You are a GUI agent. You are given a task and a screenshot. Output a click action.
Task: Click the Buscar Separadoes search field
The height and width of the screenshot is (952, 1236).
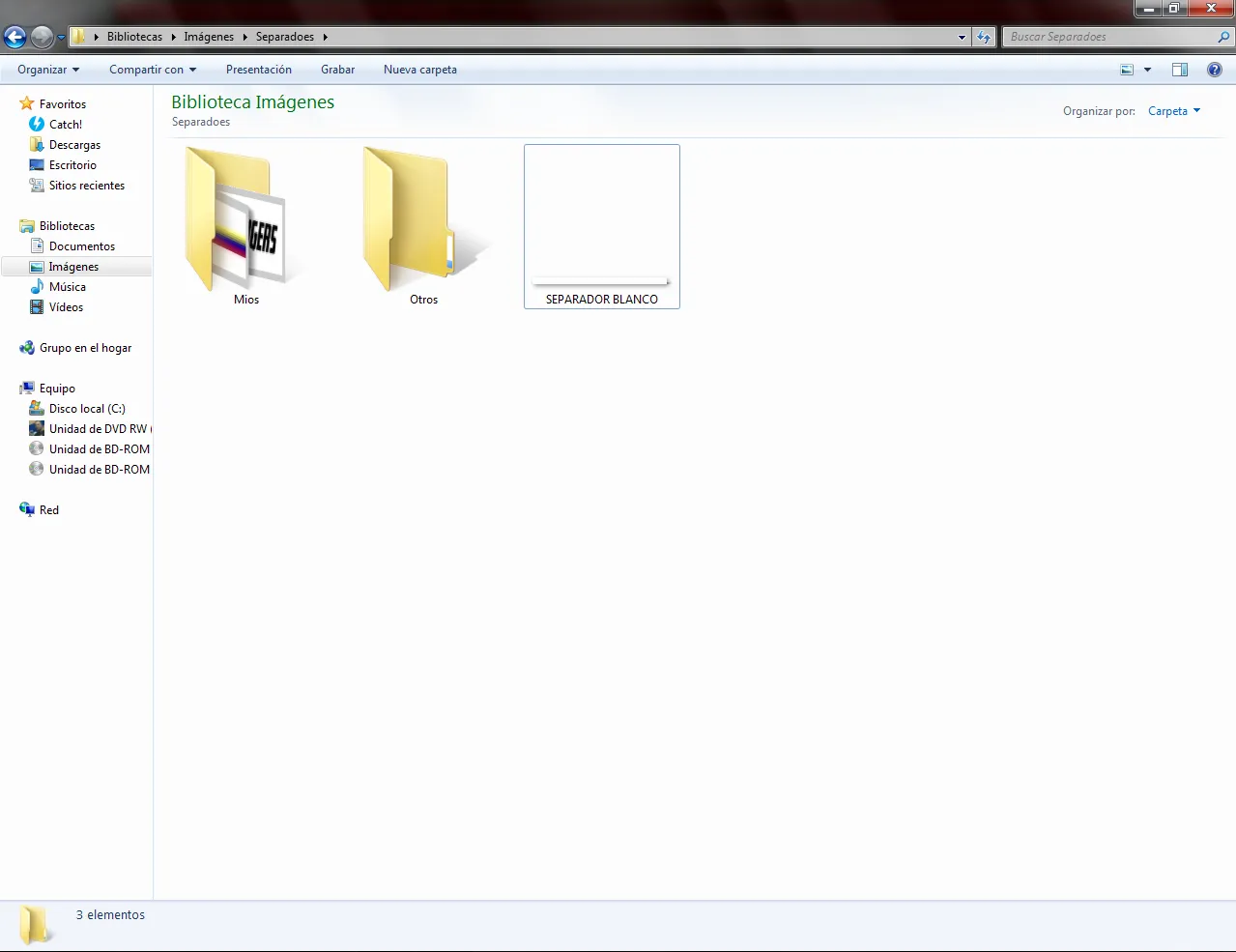(1109, 37)
